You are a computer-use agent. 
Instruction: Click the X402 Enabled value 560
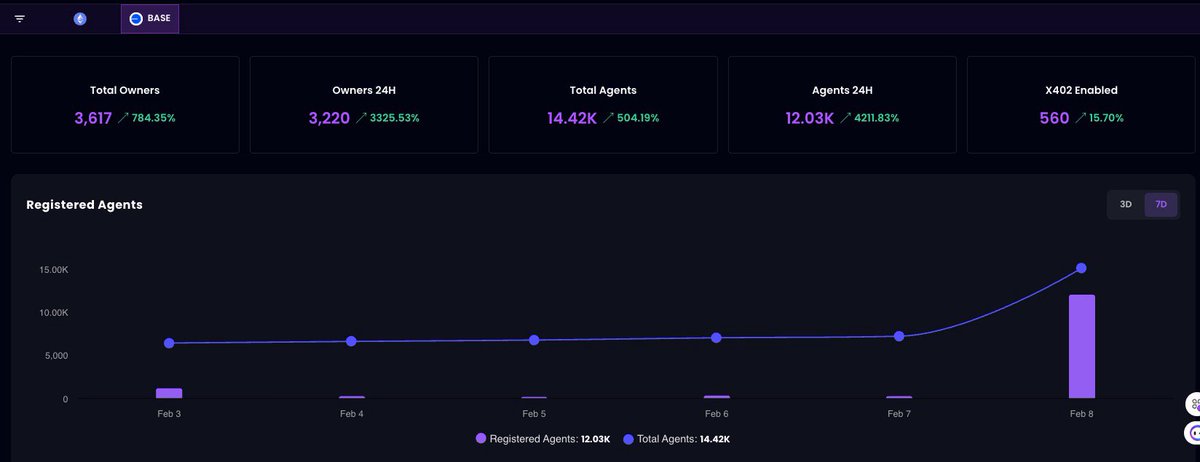[x=1053, y=118]
